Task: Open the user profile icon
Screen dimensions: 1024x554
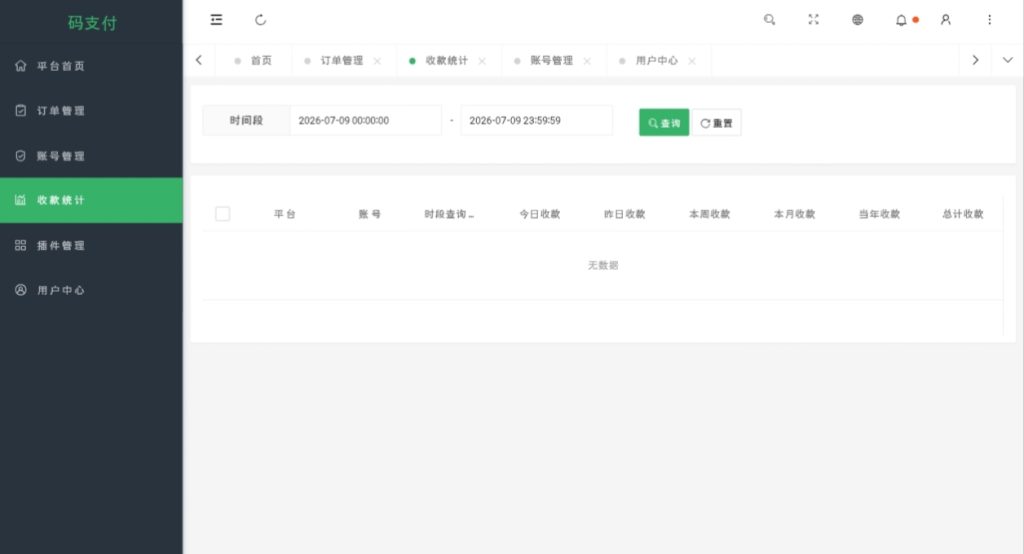Action: pos(946,20)
